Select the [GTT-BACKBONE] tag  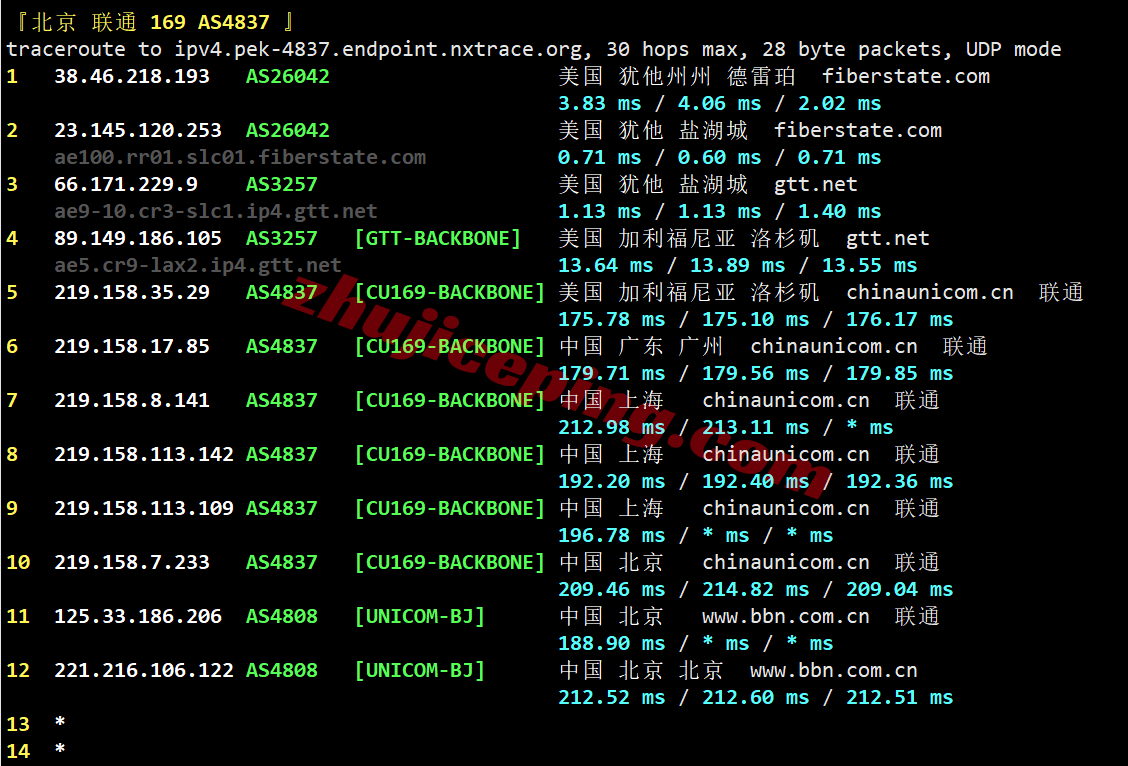click(437, 238)
